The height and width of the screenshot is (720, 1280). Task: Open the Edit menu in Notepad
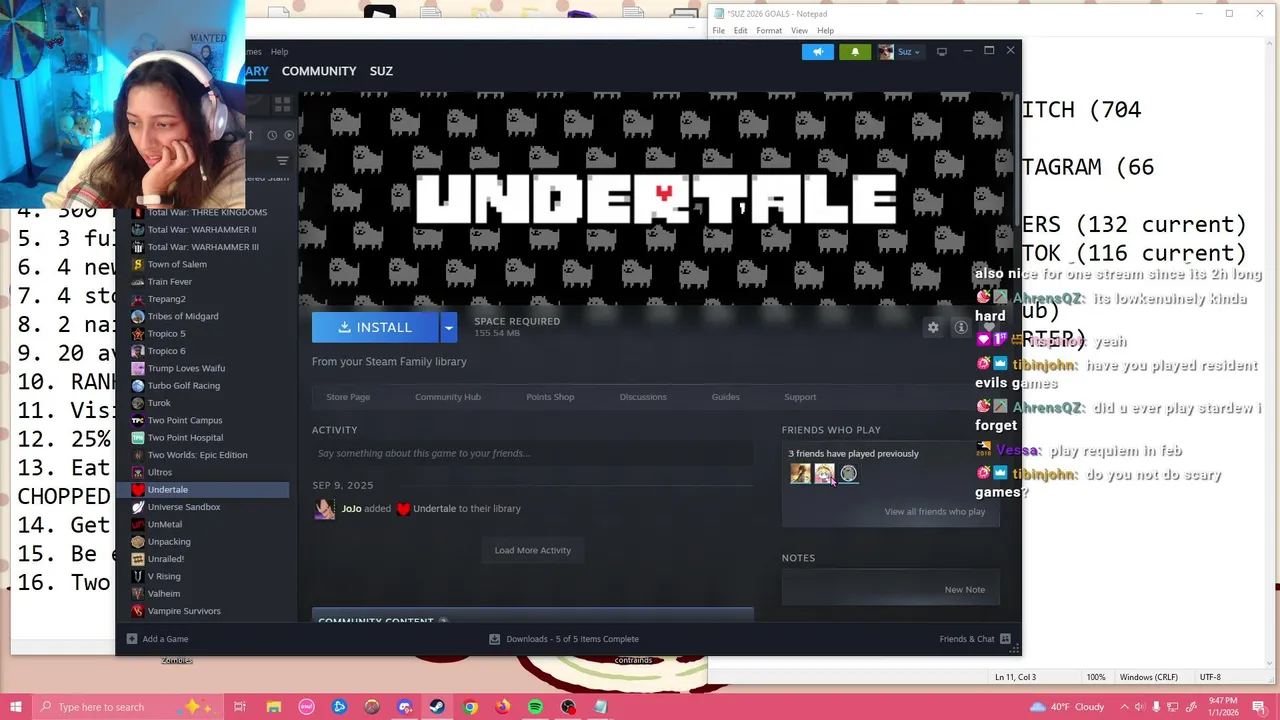(740, 31)
